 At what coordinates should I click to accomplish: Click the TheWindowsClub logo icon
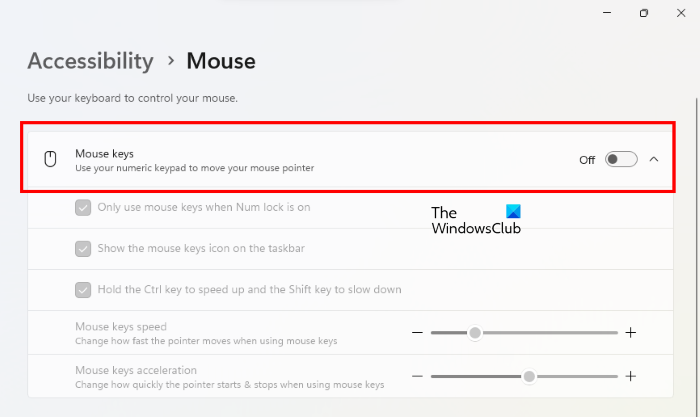coord(514,213)
